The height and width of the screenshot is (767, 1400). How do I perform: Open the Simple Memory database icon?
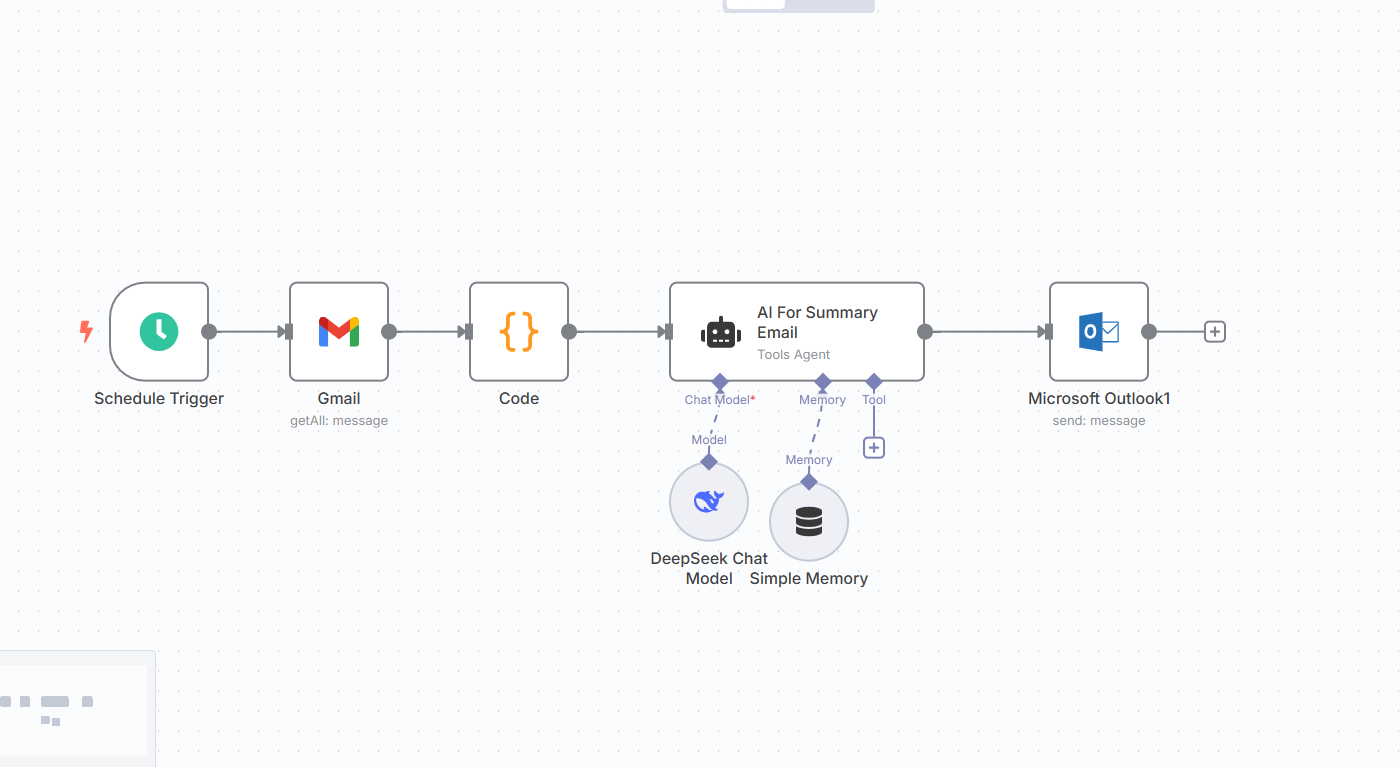809,521
